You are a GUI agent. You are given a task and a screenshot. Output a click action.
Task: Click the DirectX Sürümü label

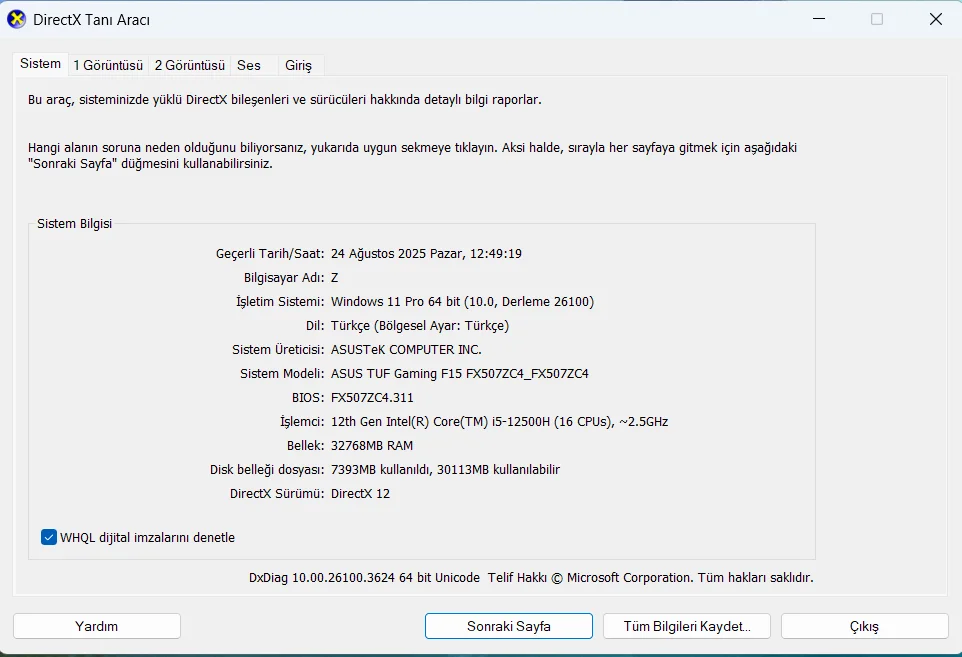click(x=277, y=493)
